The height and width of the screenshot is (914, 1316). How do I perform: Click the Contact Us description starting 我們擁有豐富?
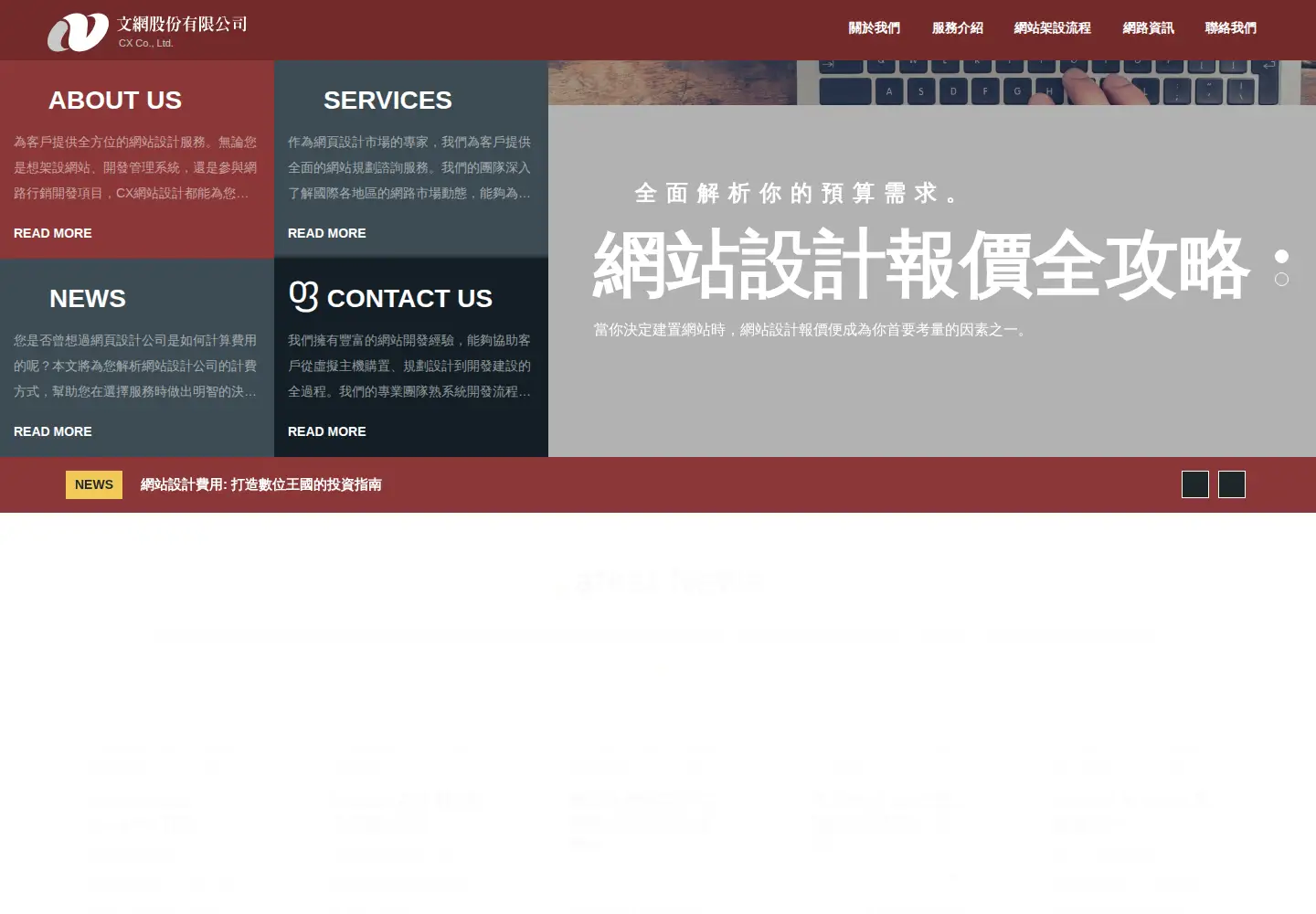pyautogui.click(x=409, y=367)
